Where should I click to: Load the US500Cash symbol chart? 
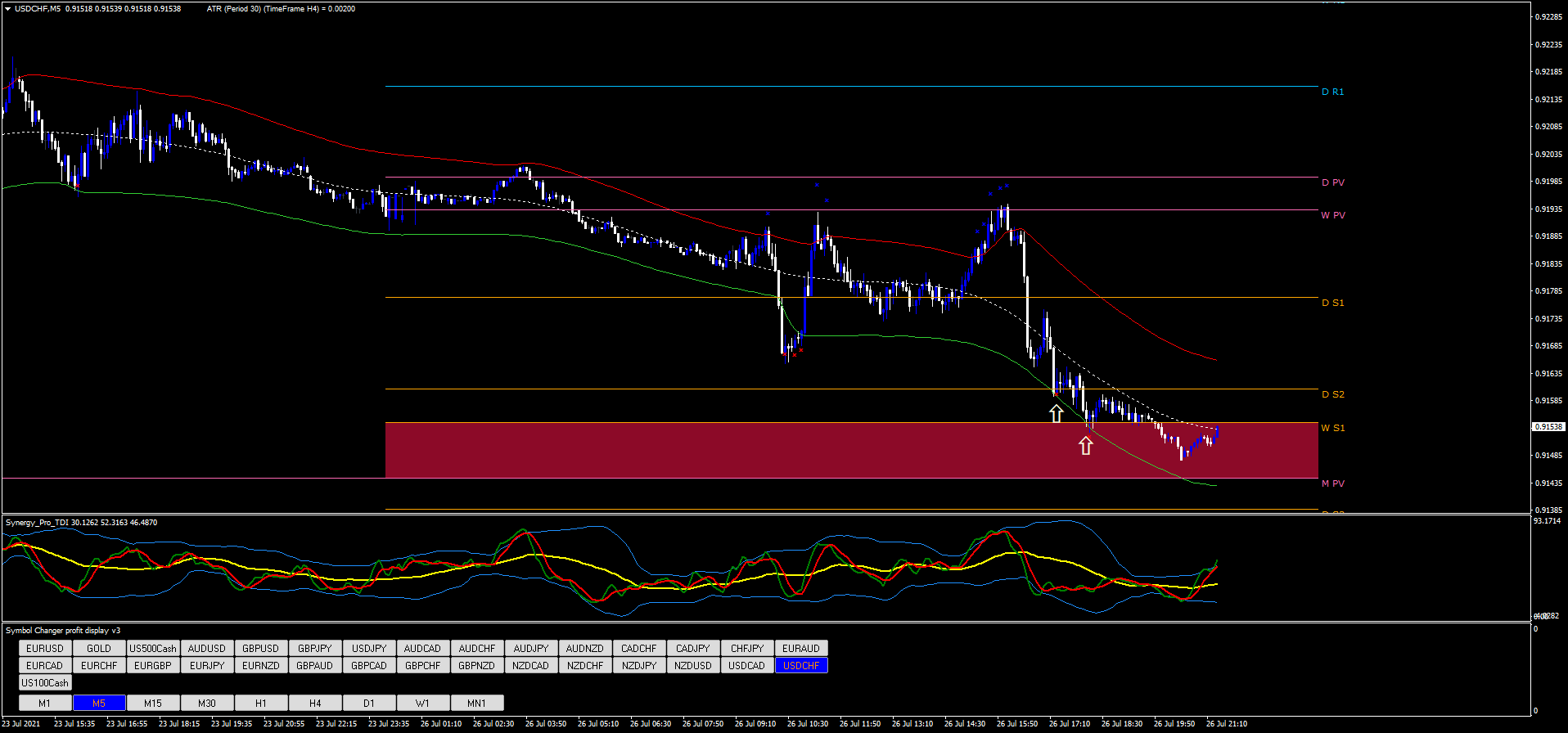153,649
